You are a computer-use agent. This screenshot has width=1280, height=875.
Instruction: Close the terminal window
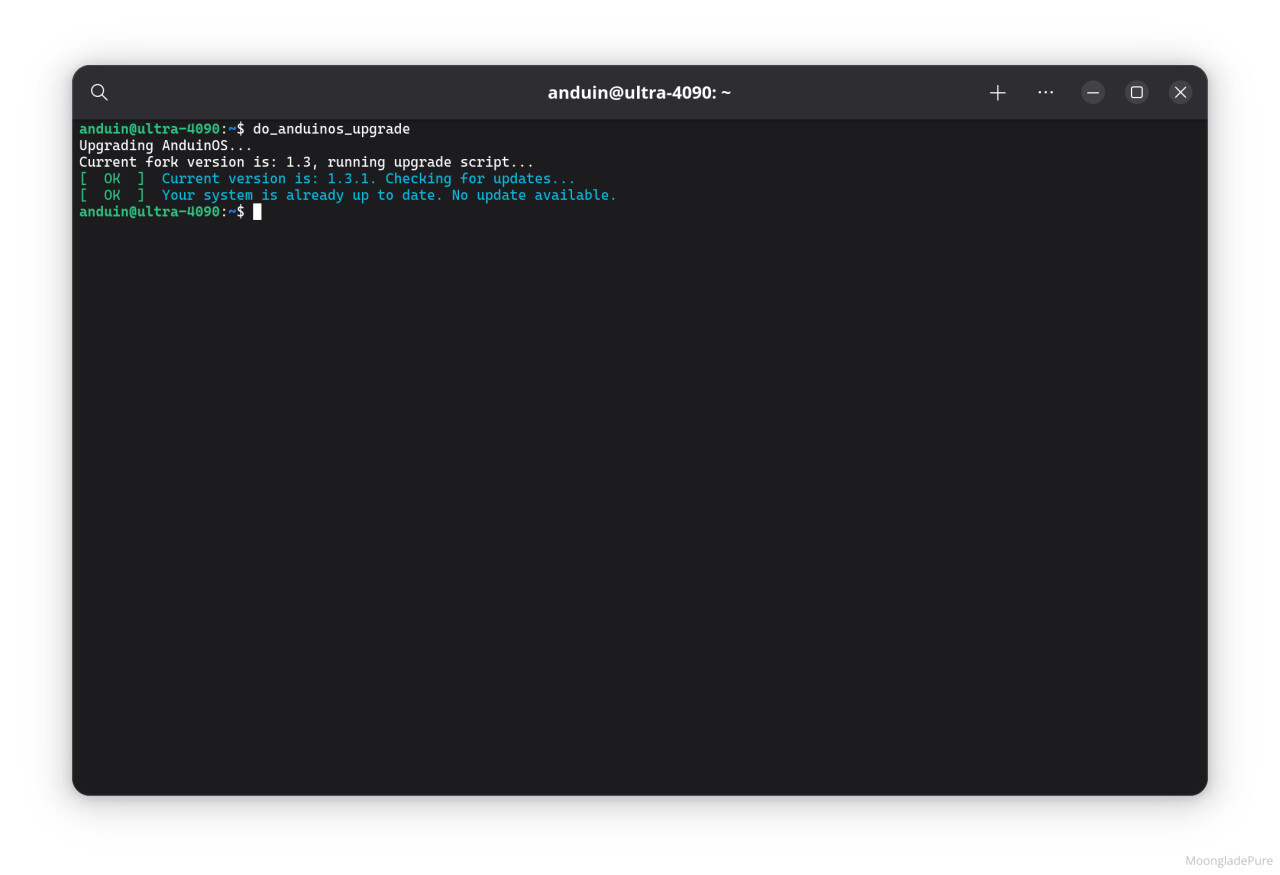1180,92
